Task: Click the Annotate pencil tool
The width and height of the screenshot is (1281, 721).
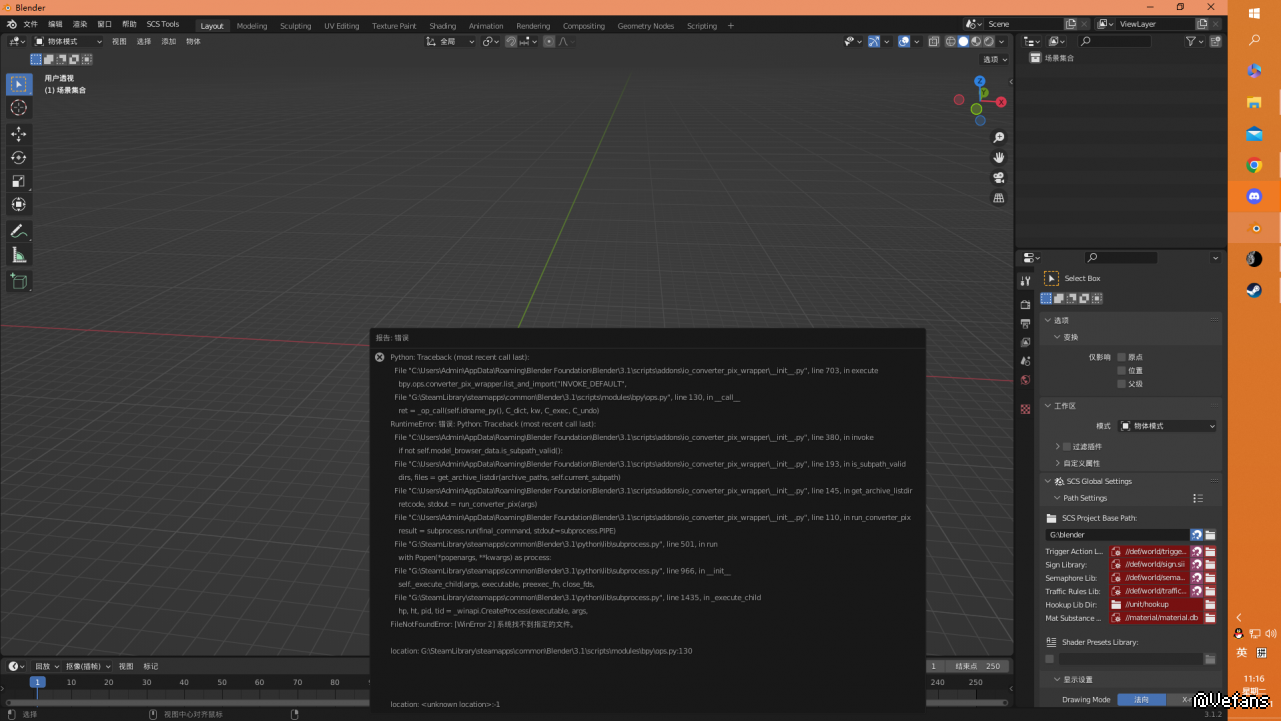Action: click(18, 231)
